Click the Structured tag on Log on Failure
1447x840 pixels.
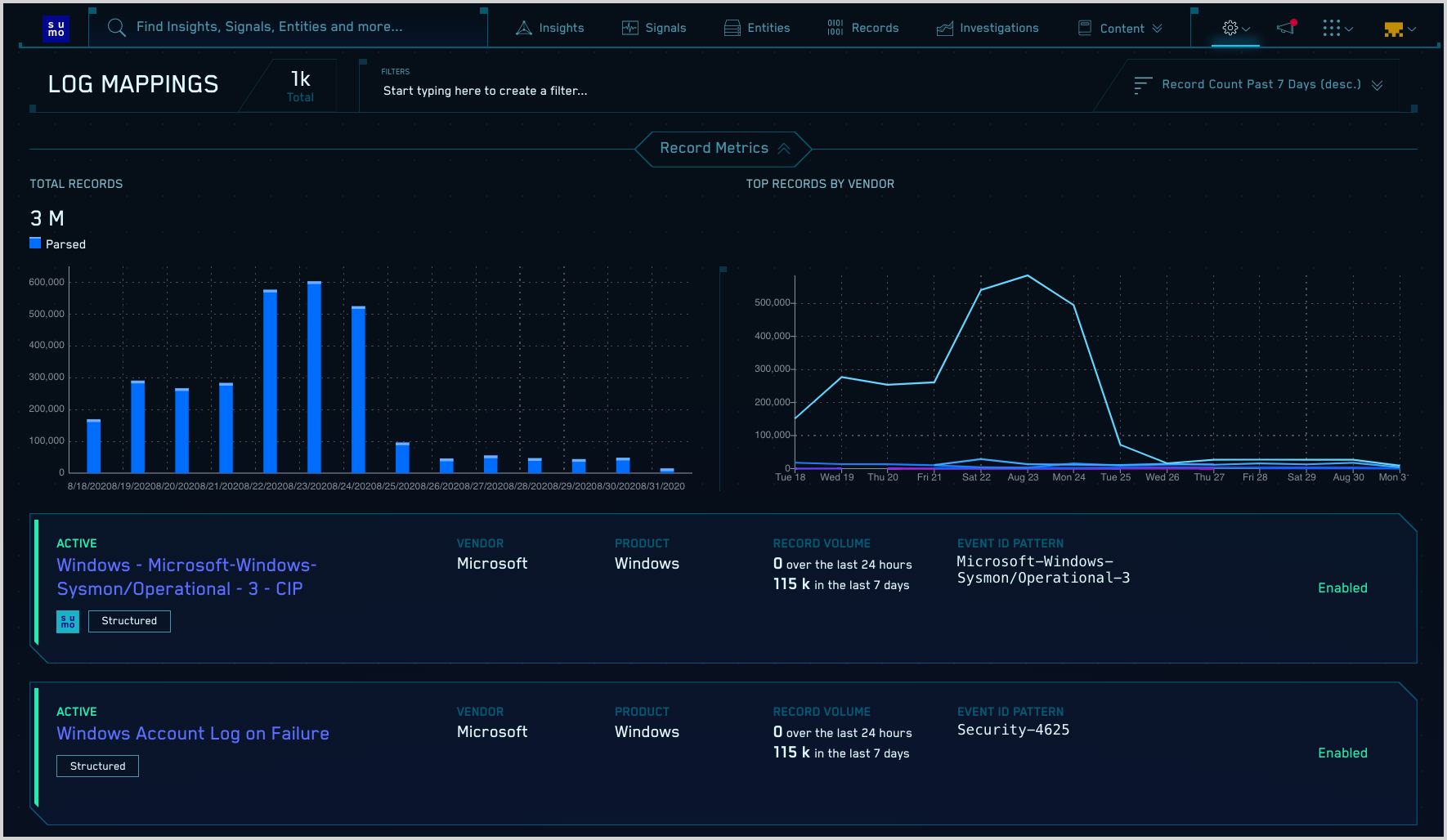pos(97,766)
